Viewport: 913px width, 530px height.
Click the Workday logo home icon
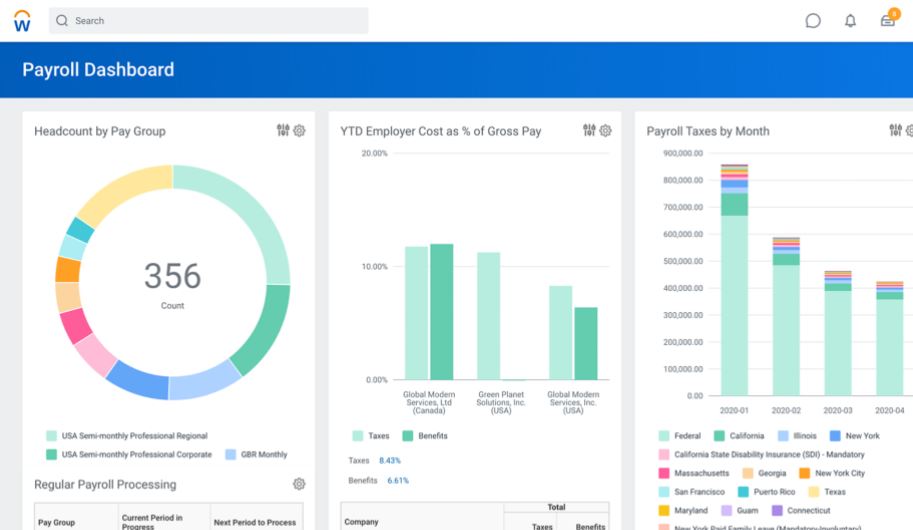click(x=22, y=21)
